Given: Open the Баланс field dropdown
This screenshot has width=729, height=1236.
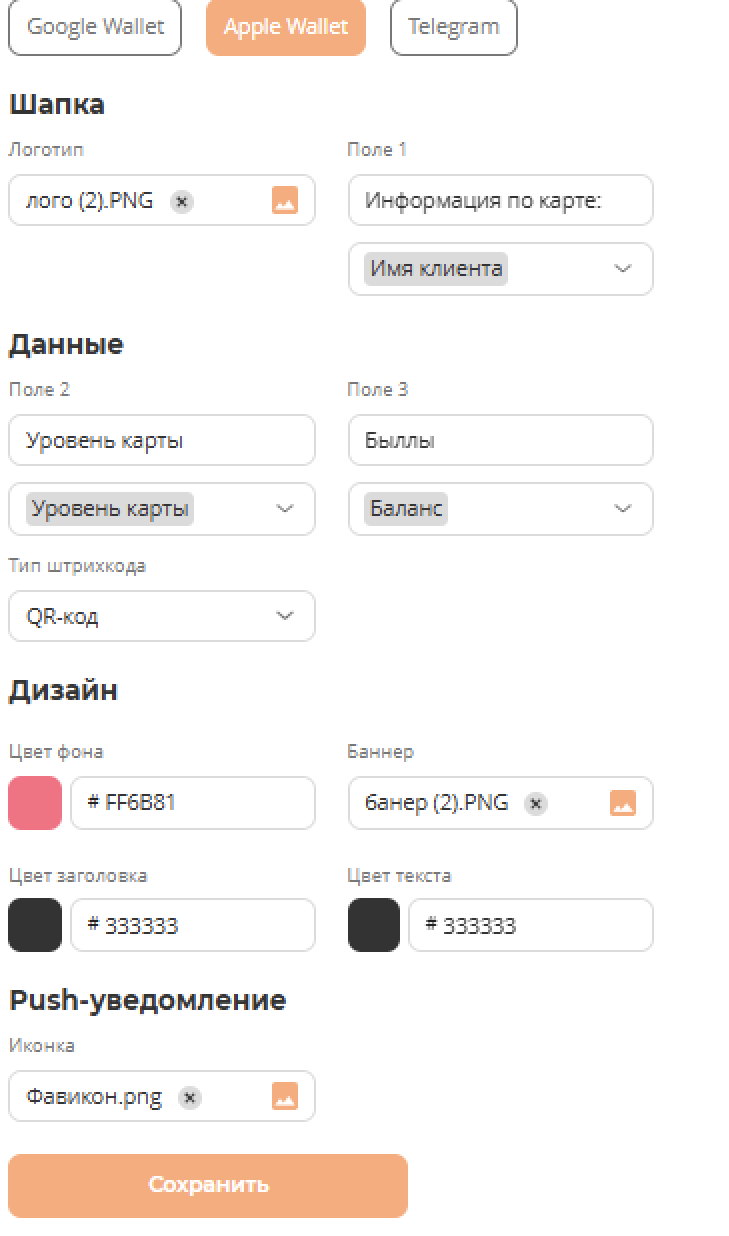Looking at the screenshot, I should click(x=622, y=509).
